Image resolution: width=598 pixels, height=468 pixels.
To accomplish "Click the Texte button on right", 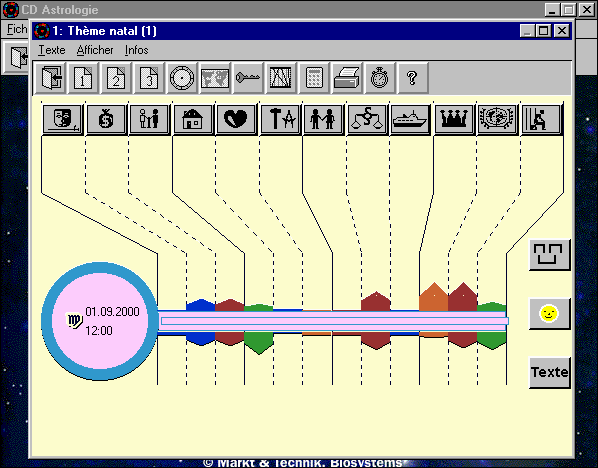I will tap(549, 372).
